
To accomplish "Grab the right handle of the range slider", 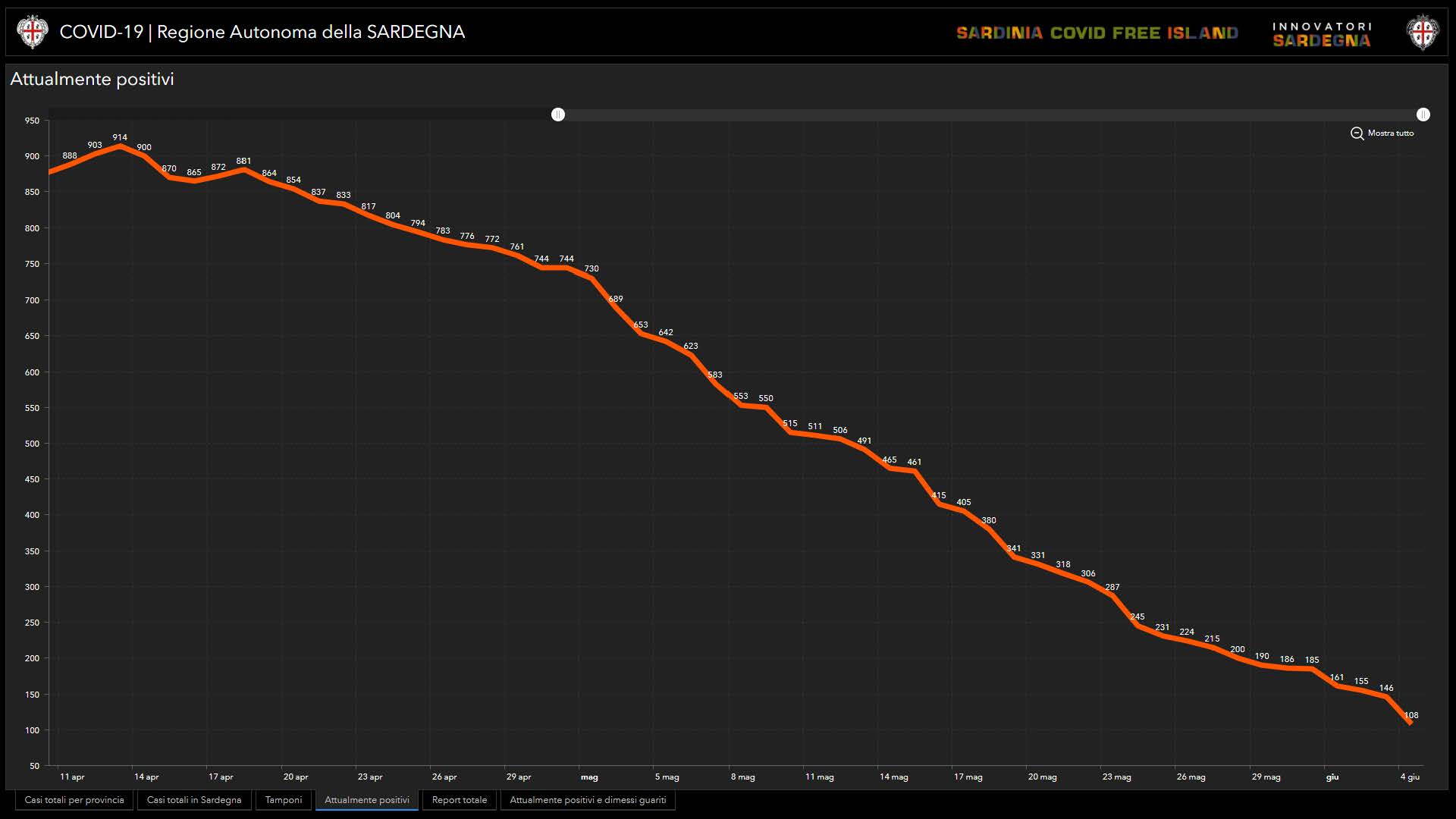I will tap(1423, 115).
